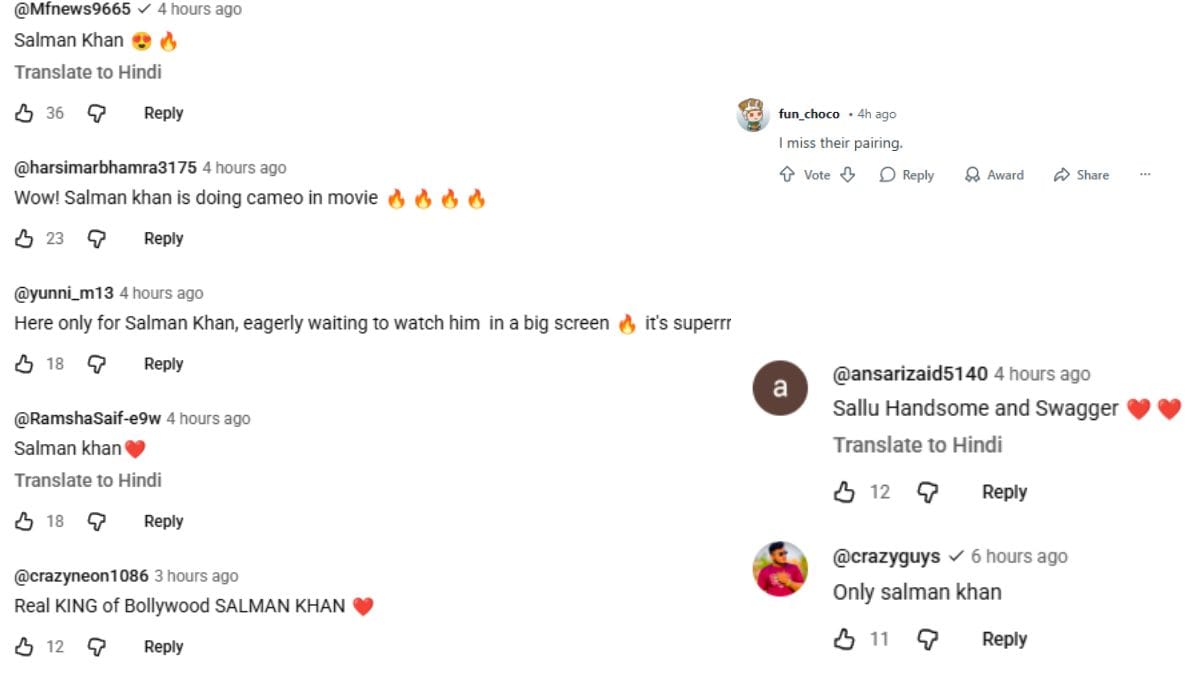Toggle like on @yunni_m13's comment
The image size is (1200, 675).
[26, 364]
